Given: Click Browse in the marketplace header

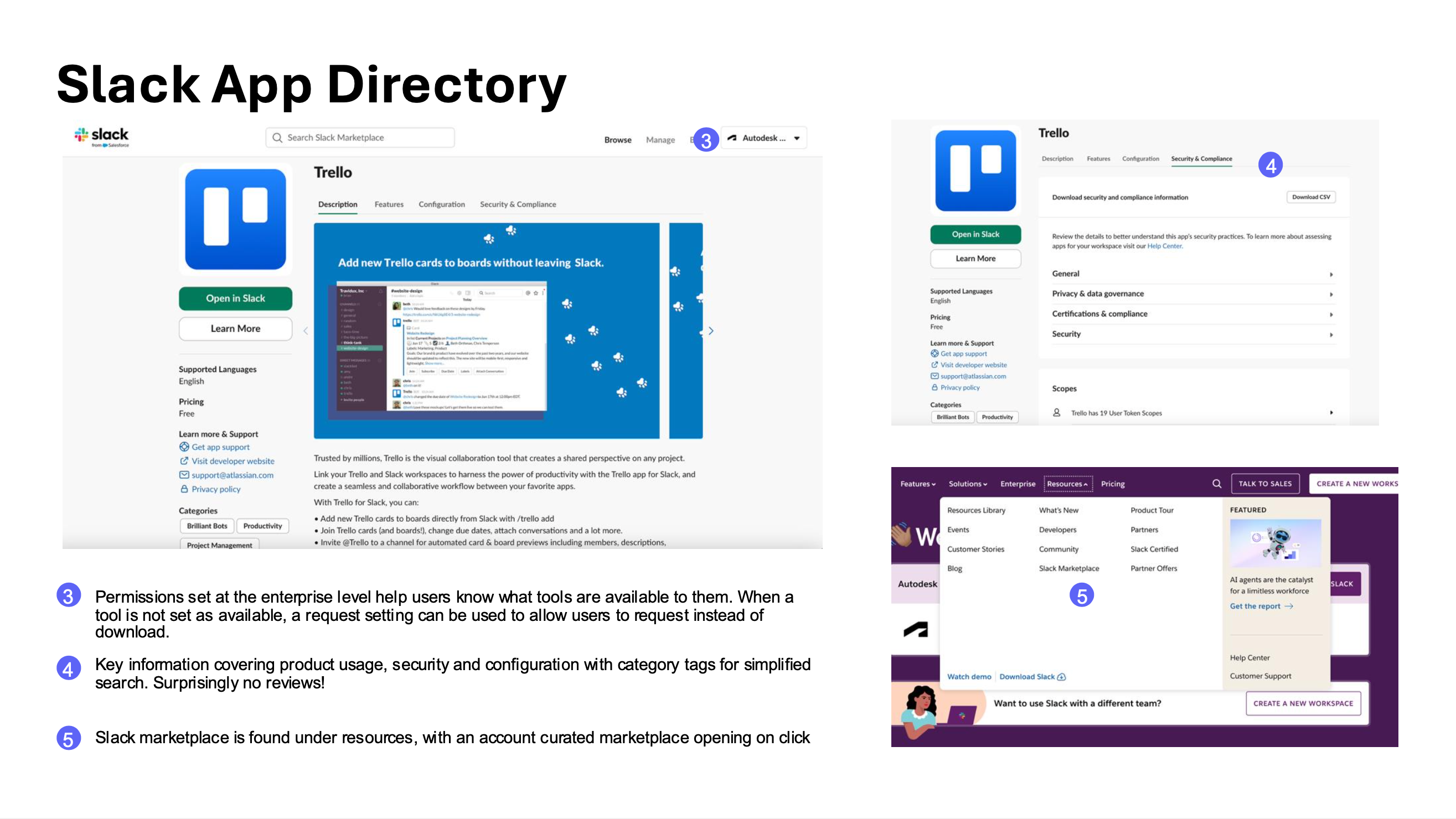Looking at the screenshot, I should pyautogui.click(x=618, y=140).
